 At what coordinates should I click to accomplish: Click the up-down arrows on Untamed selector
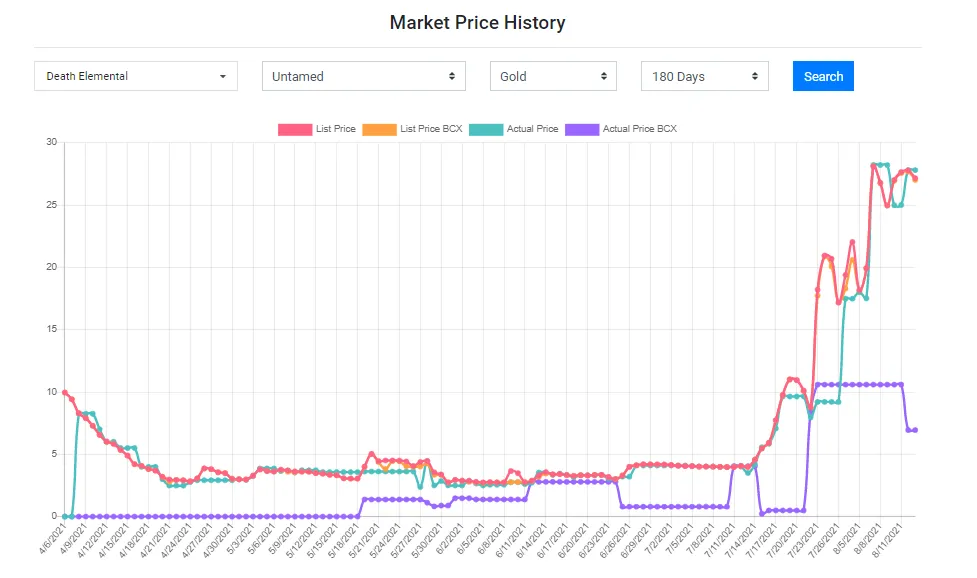[x=451, y=77]
